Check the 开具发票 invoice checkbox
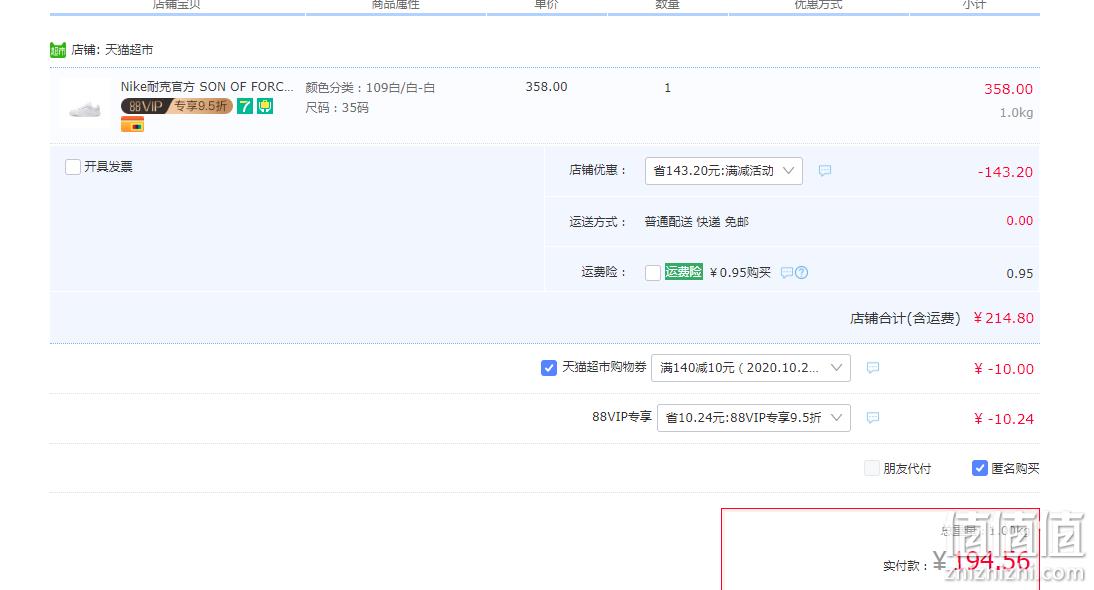1094x590 pixels. [x=73, y=167]
